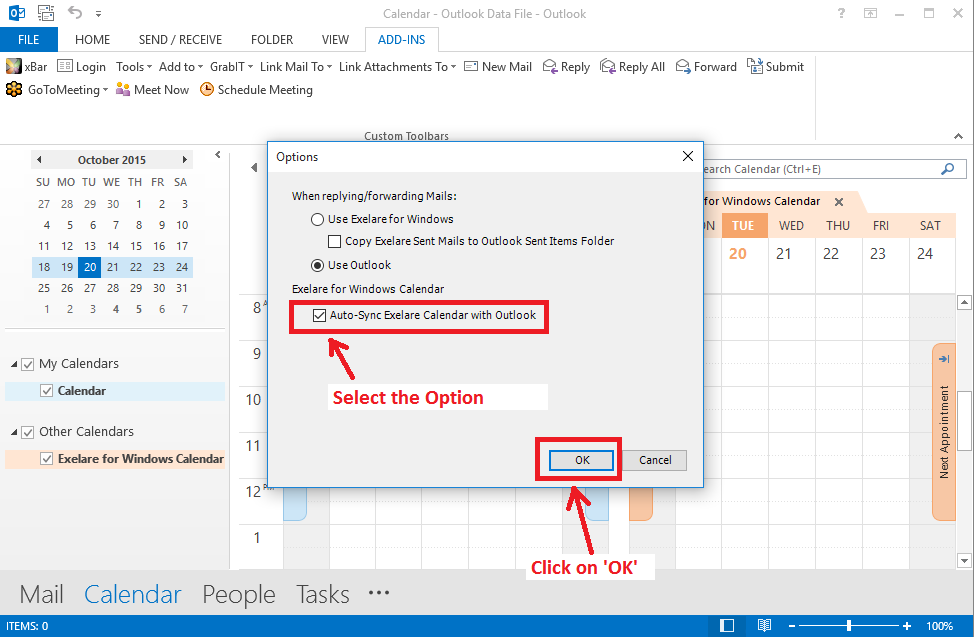Check Copy Exelare Sent Mails checkbox
Screen dimensions: 974x637
click(334, 241)
